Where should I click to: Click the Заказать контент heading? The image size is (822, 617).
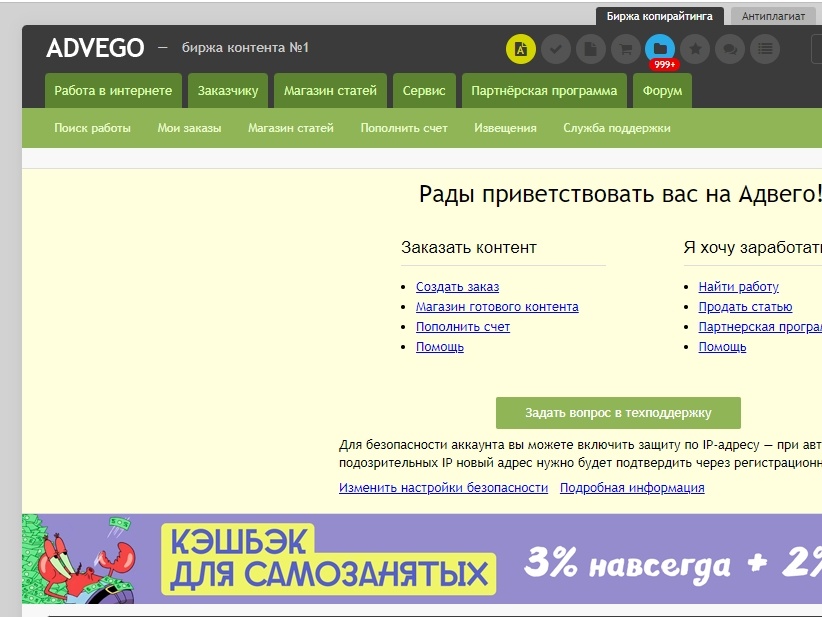[469, 247]
